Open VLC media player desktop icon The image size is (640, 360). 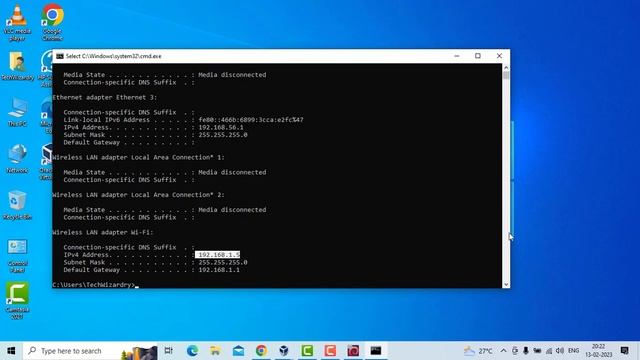[x=17, y=22]
